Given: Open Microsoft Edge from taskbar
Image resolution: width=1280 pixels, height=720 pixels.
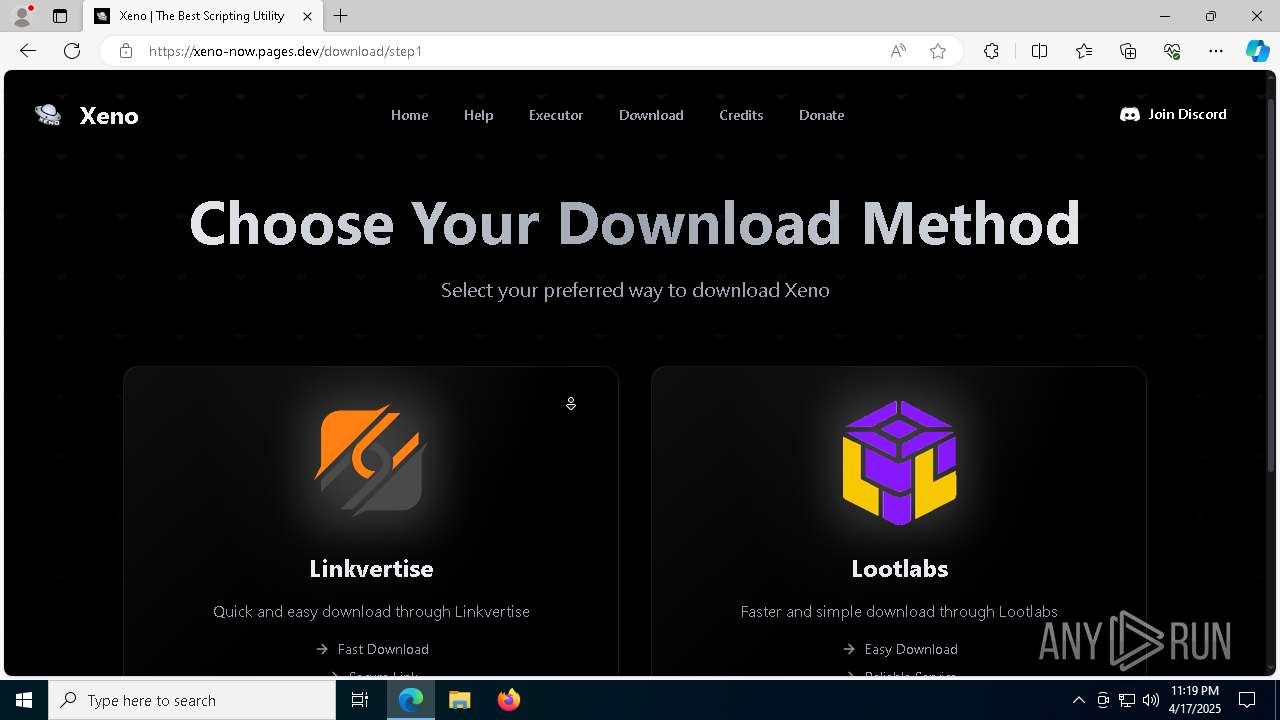Looking at the screenshot, I should [411, 700].
